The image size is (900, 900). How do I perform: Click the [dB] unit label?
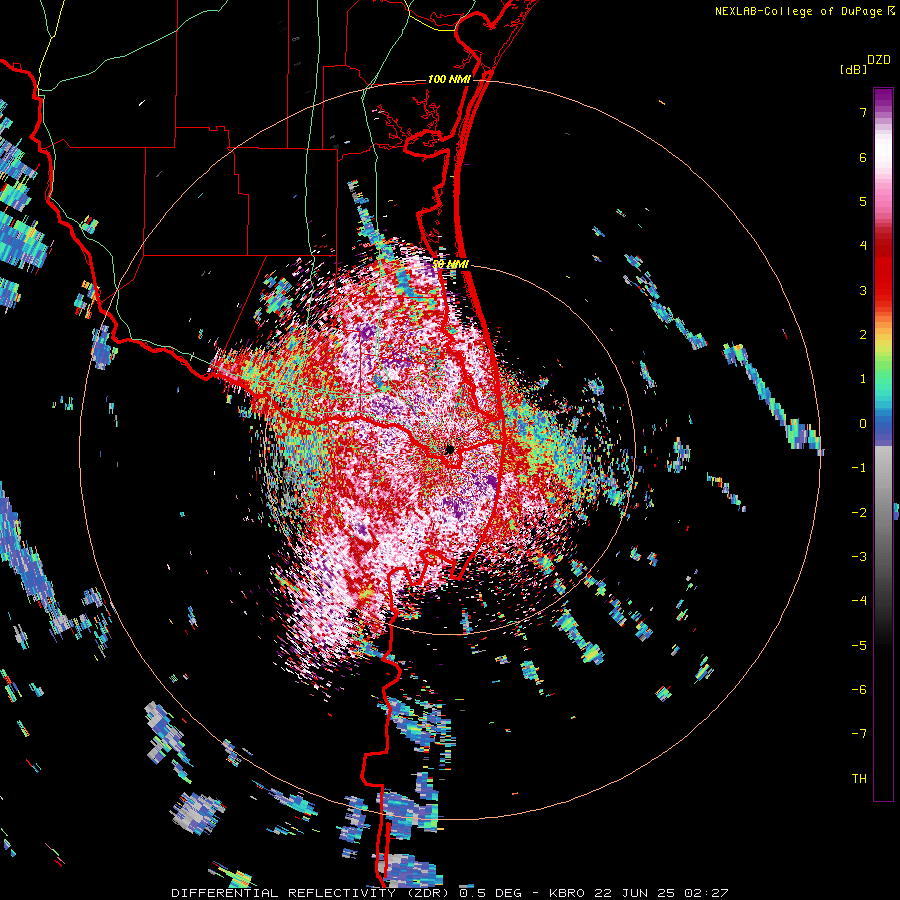click(853, 69)
